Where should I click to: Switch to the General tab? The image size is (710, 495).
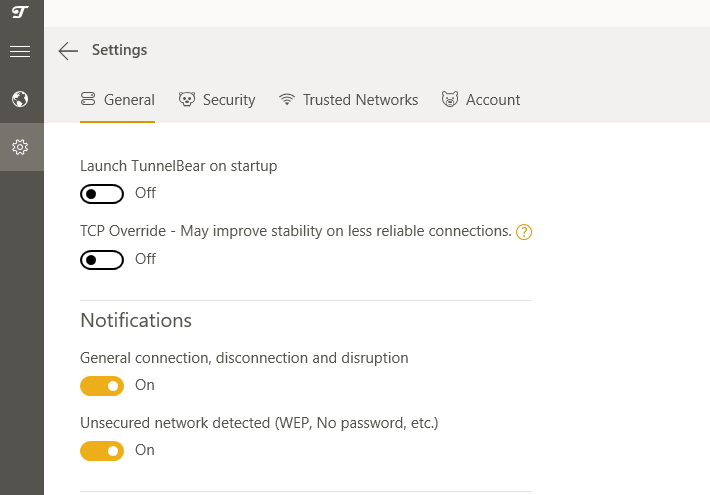pos(117,100)
